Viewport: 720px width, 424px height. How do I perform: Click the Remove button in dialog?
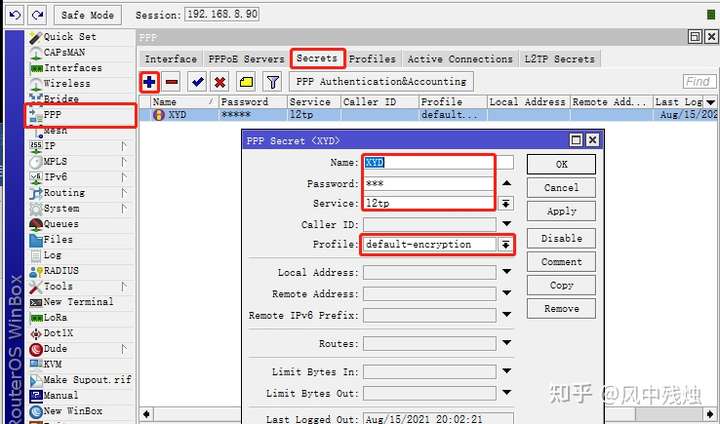click(x=561, y=309)
